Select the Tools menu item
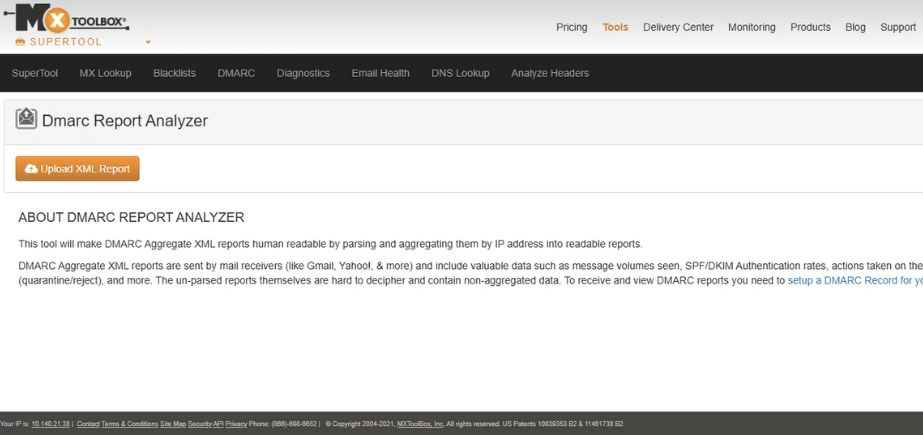 tap(615, 27)
